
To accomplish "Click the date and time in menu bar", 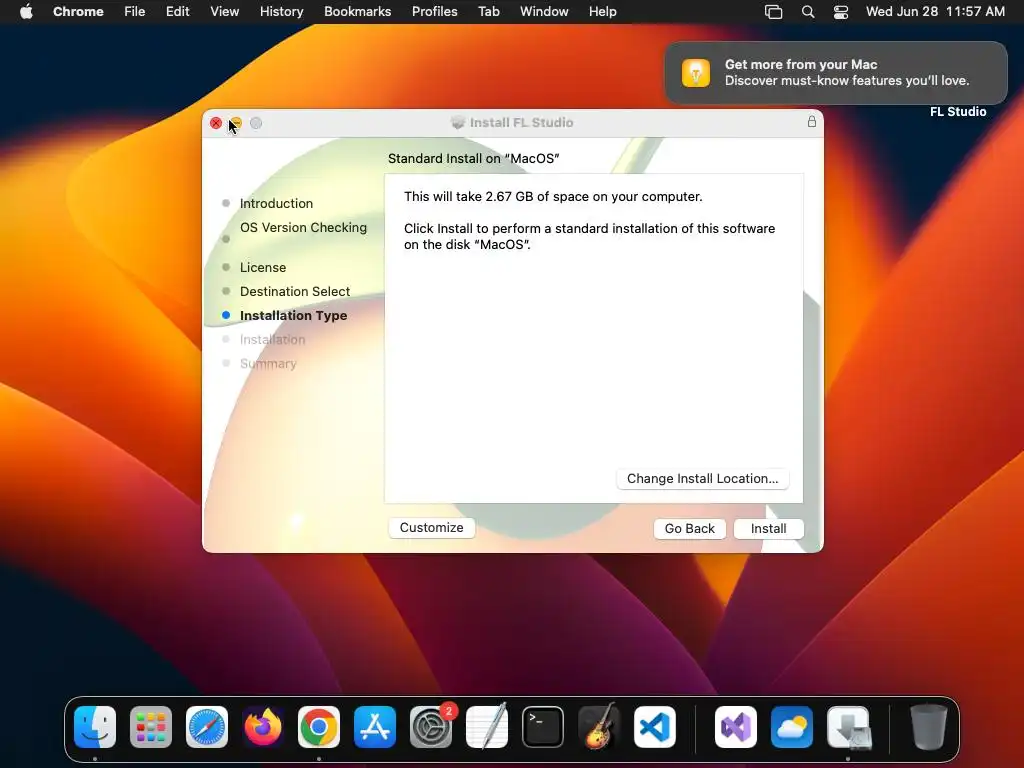I will tap(935, 11).
